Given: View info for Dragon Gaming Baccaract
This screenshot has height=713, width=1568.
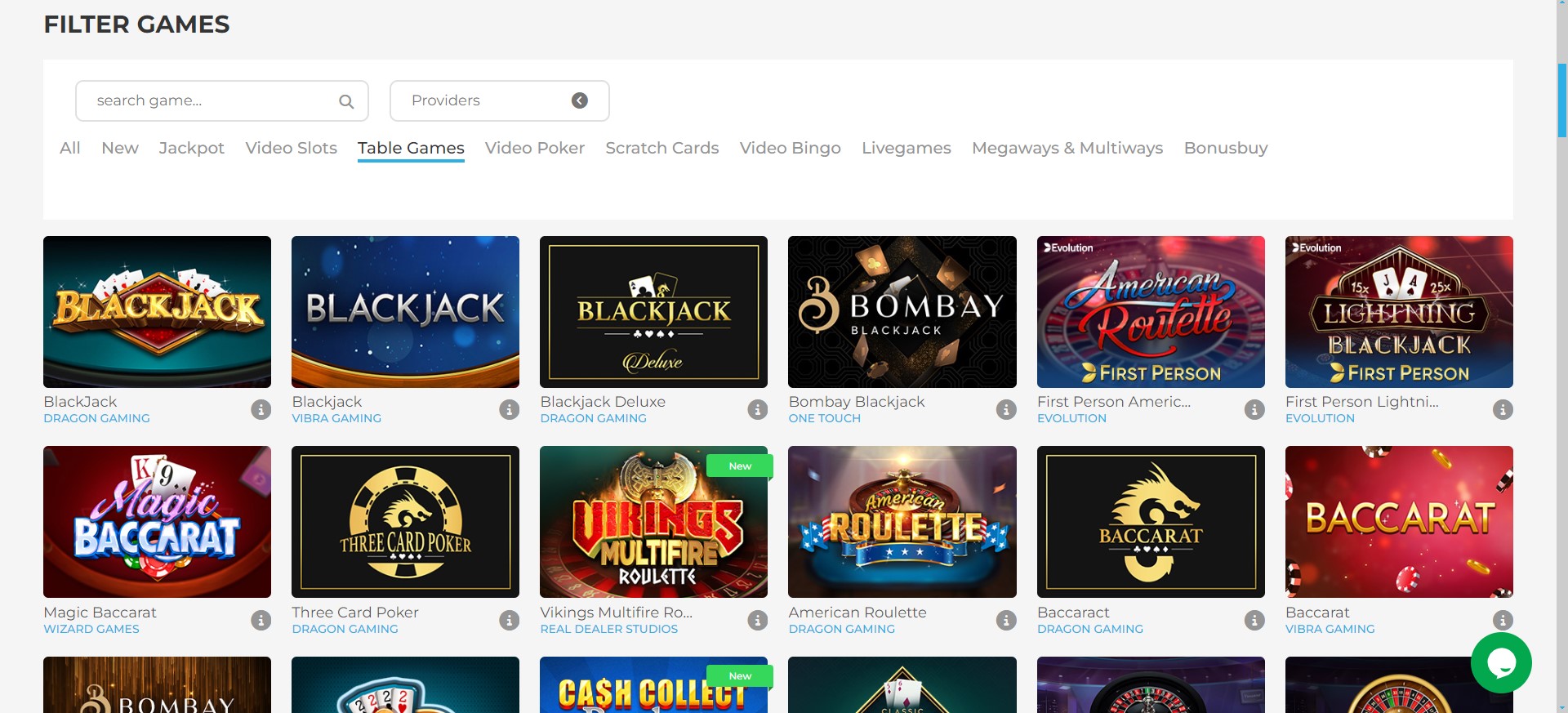Looking at the screenshot, I should (1254, 620).
